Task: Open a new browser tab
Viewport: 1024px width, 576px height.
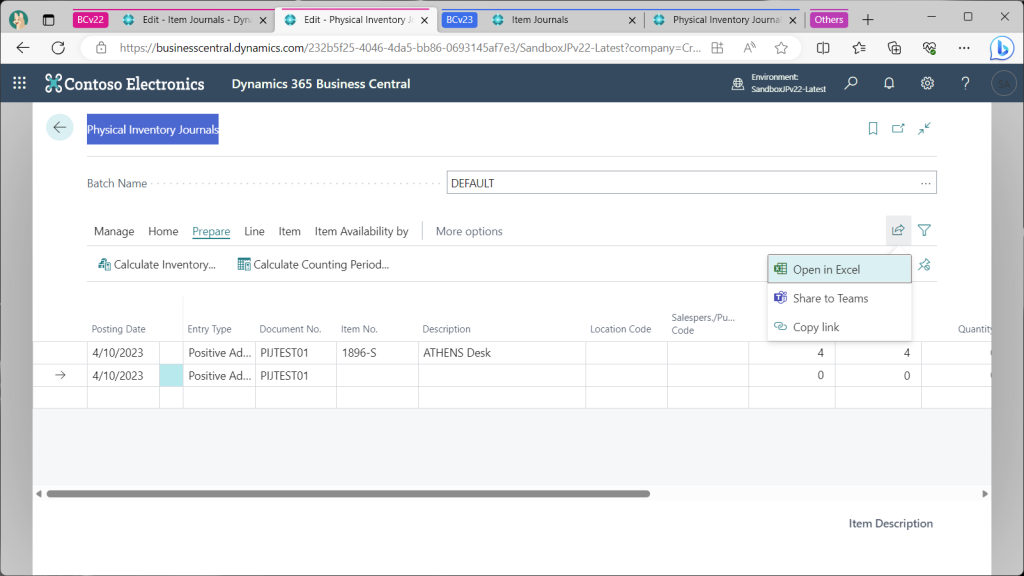Action: pyautogui.click(x=867, y=20)
